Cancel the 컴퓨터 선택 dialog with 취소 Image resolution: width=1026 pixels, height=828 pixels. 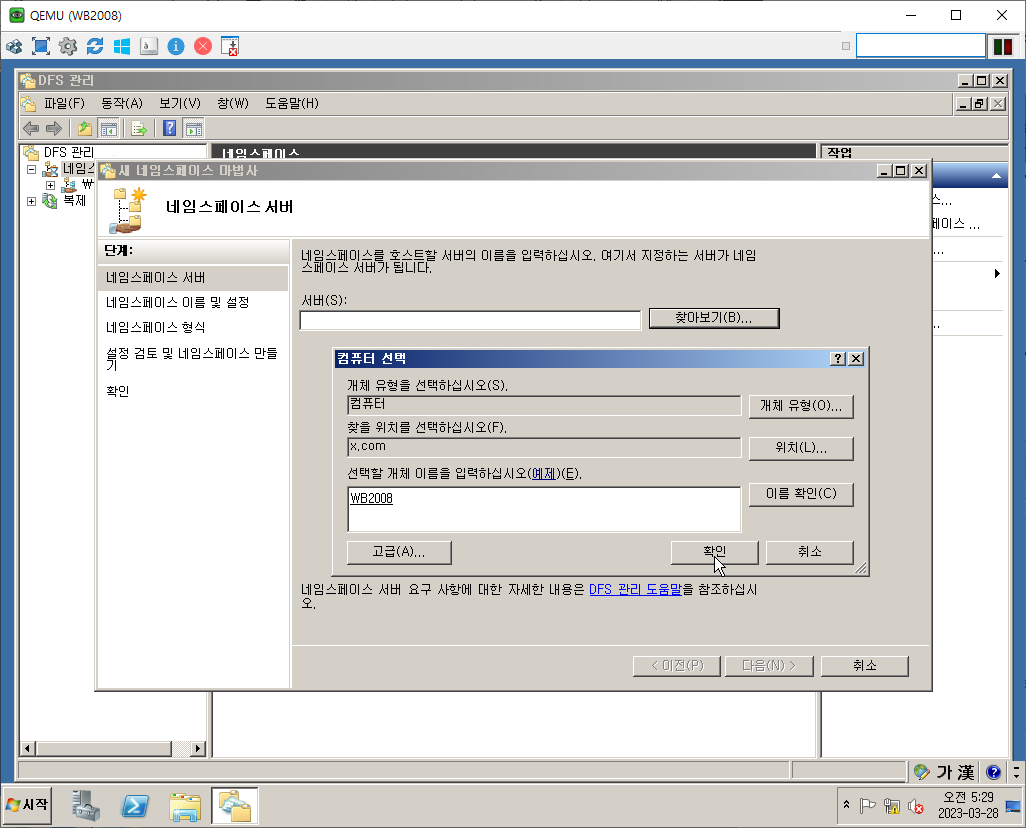coord(809,552)
